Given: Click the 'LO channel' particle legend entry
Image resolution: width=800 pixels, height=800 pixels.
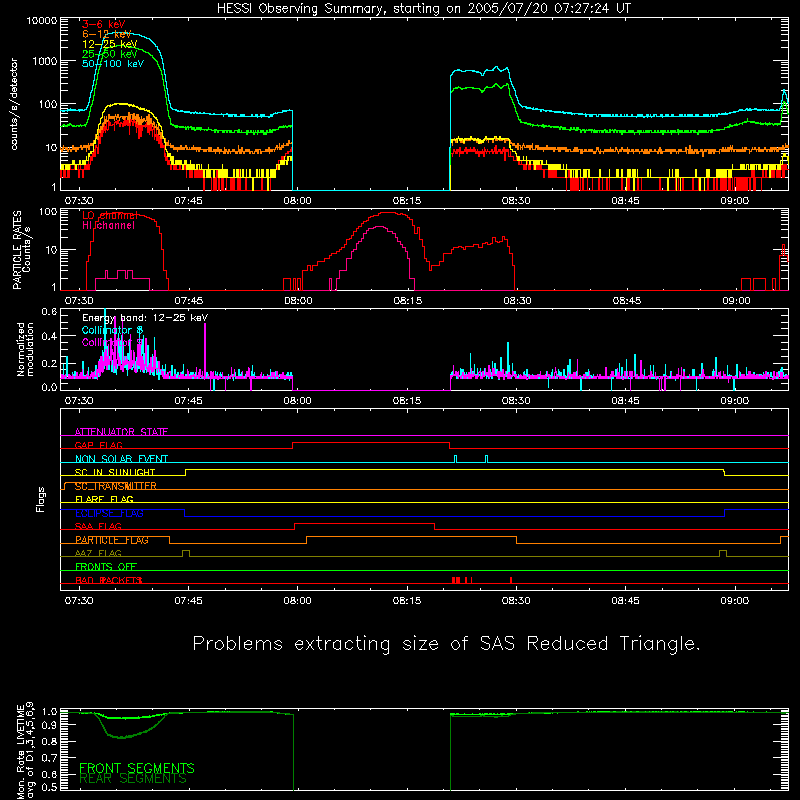Looking at the screenshot, I should (x=109, y=215).
